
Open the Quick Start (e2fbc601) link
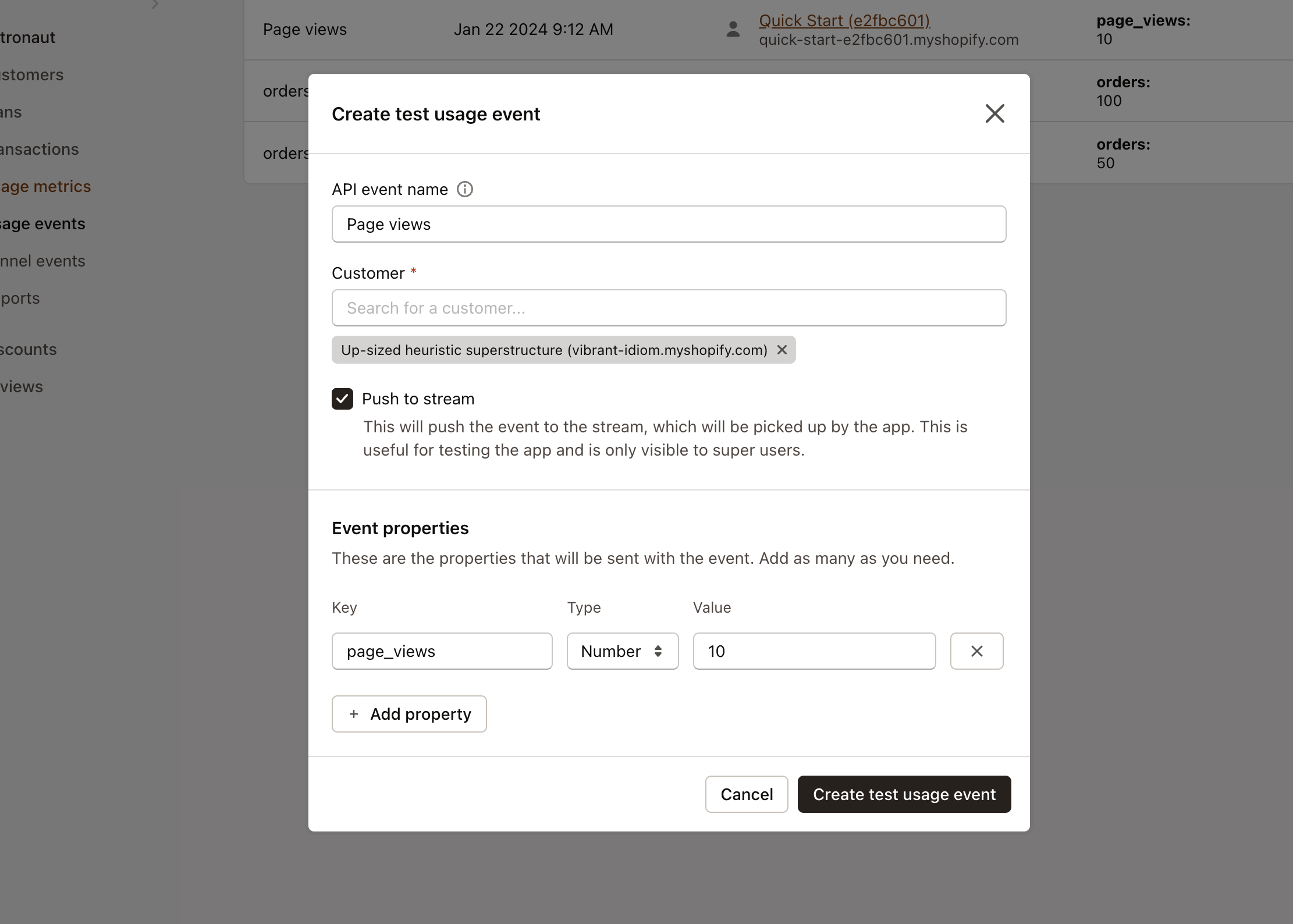point(843,20)
